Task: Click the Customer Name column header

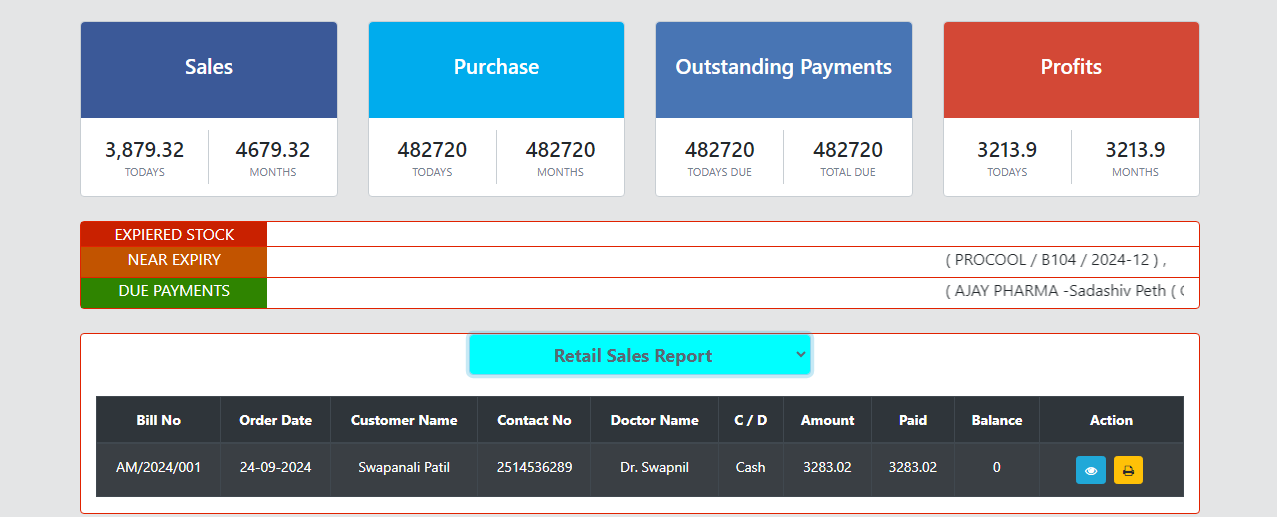Action: click(x=404, y=420)
